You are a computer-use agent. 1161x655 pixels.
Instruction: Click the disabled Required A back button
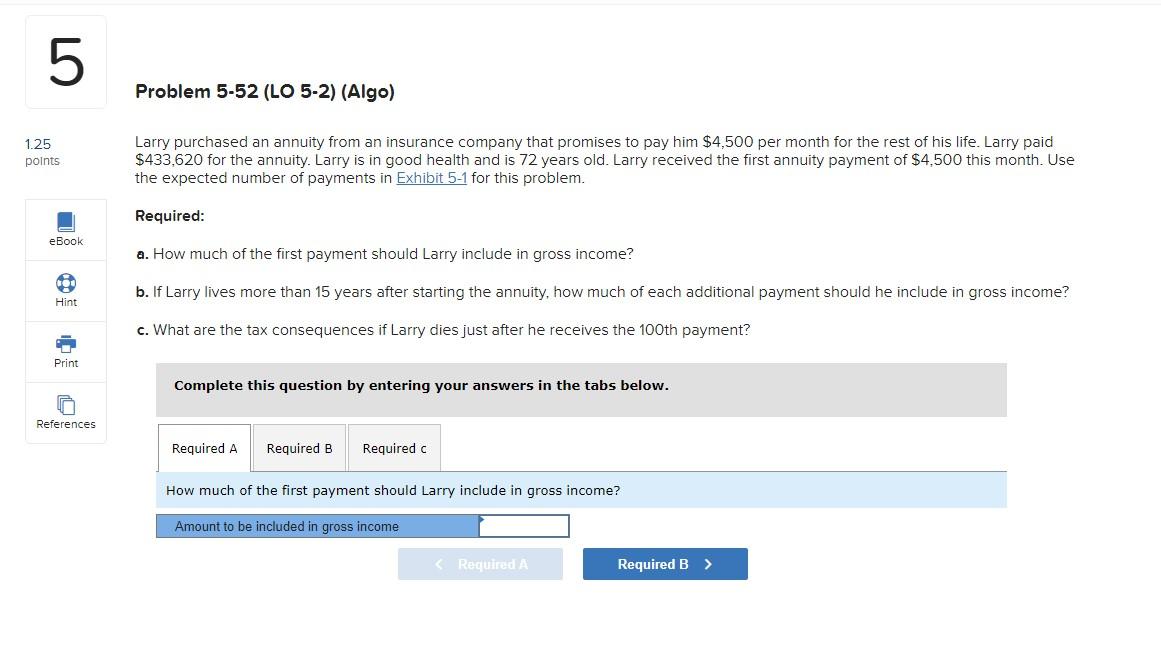pyautogui.click(x=480, y=563)
